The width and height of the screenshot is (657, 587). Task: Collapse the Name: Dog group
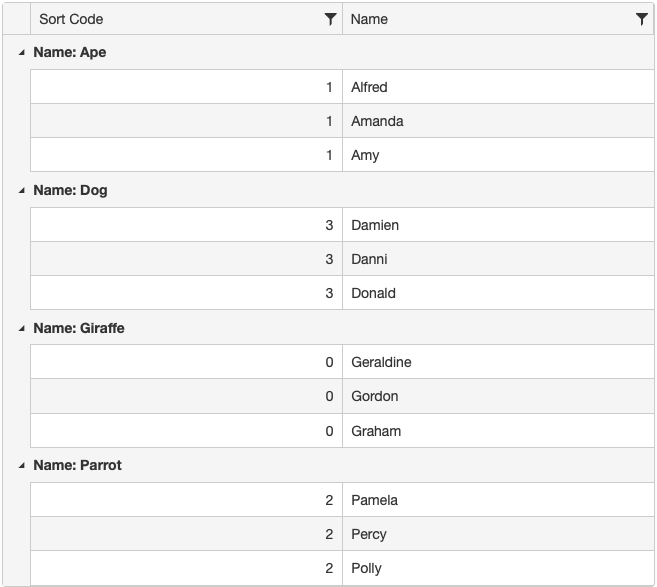(x=22, y=190)
